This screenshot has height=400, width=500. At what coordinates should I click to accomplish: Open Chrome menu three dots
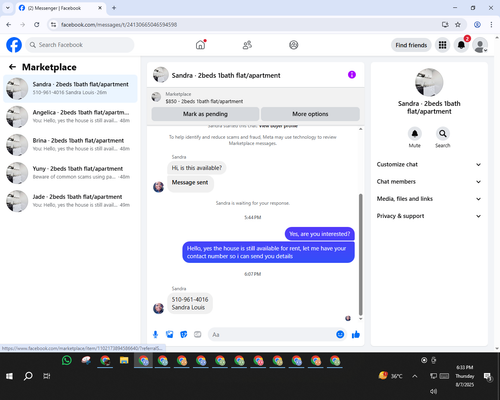(491, 24)
